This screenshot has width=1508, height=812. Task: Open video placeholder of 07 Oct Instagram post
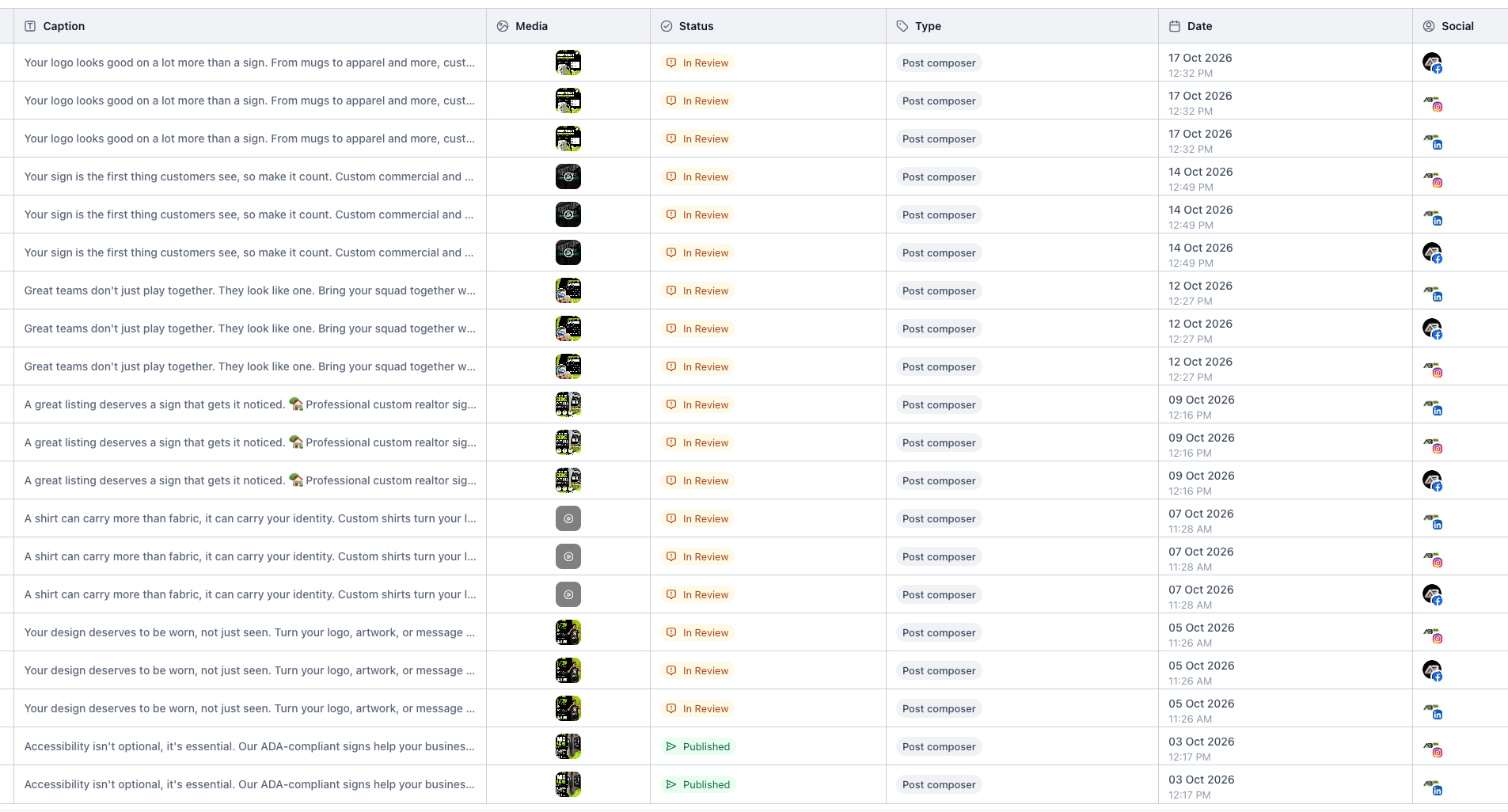568,556
